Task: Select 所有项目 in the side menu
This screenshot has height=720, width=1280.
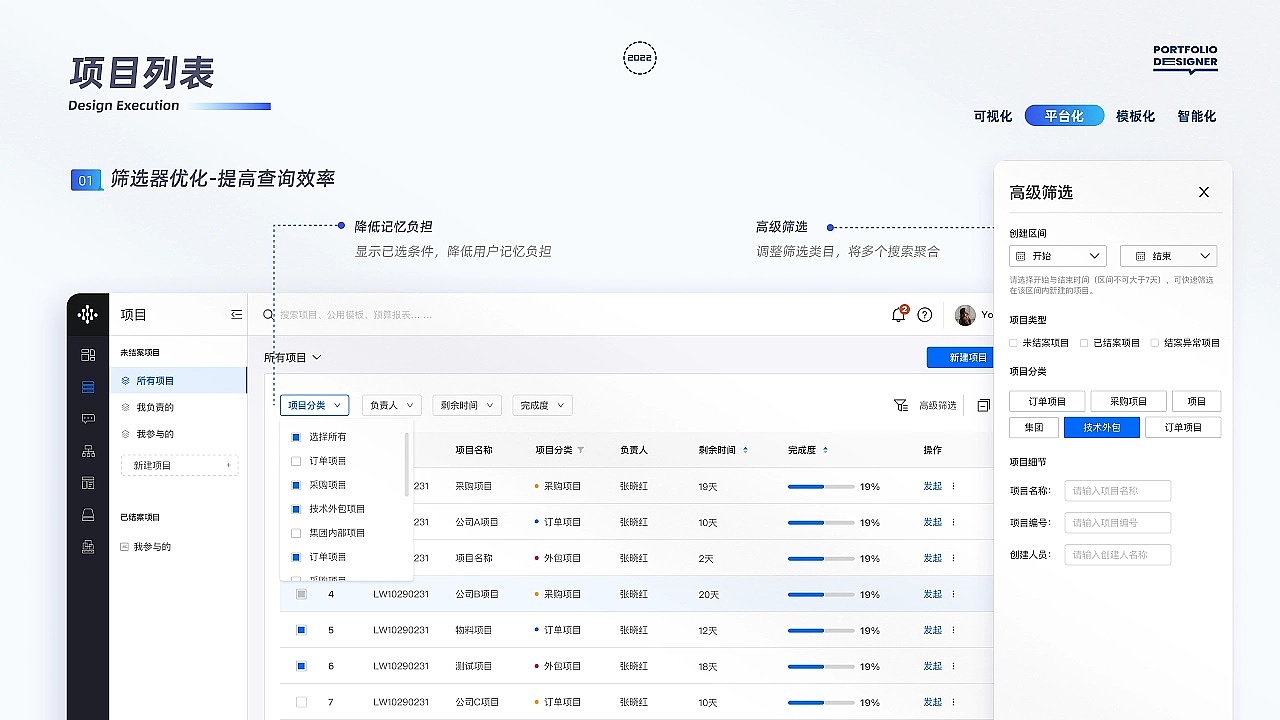Action: tap(178, 380)
